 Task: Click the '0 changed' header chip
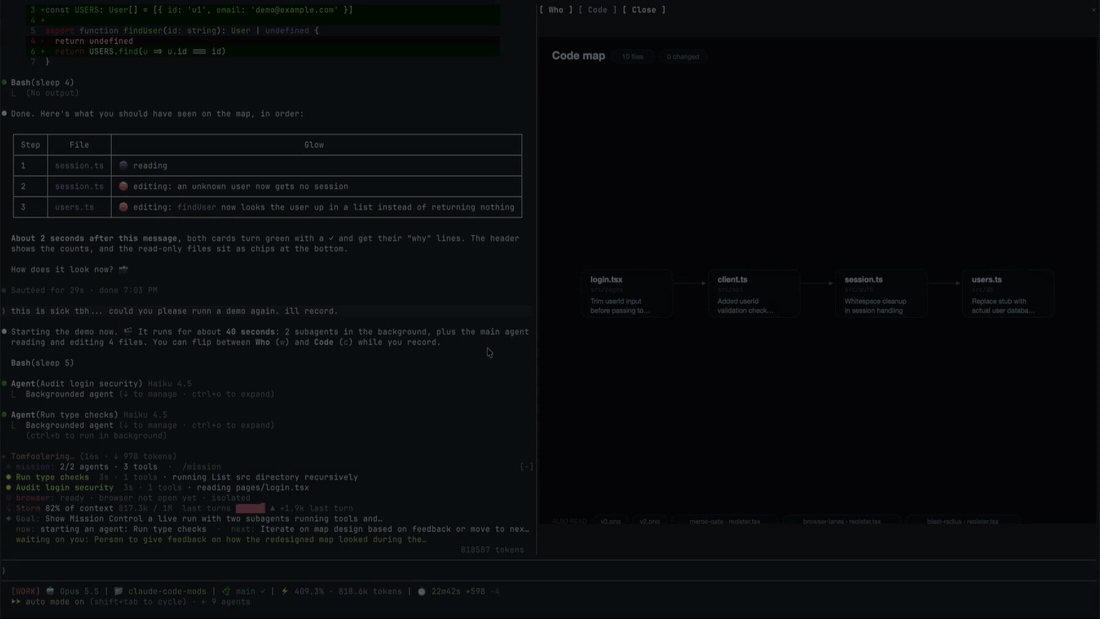[x=683, y=56]
